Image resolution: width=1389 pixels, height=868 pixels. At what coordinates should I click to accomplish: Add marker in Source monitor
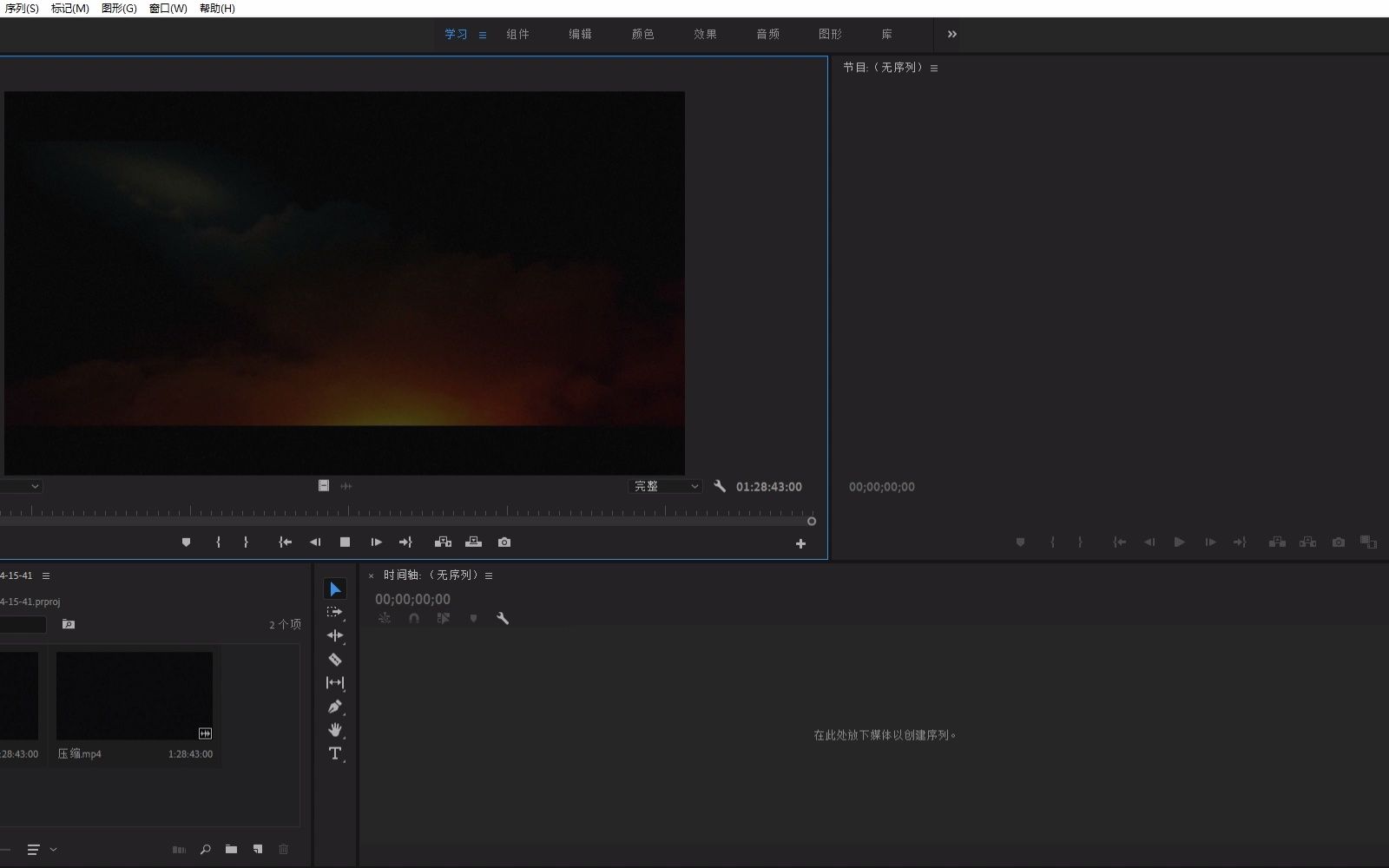pyautogui.click(x=186, y=542)
